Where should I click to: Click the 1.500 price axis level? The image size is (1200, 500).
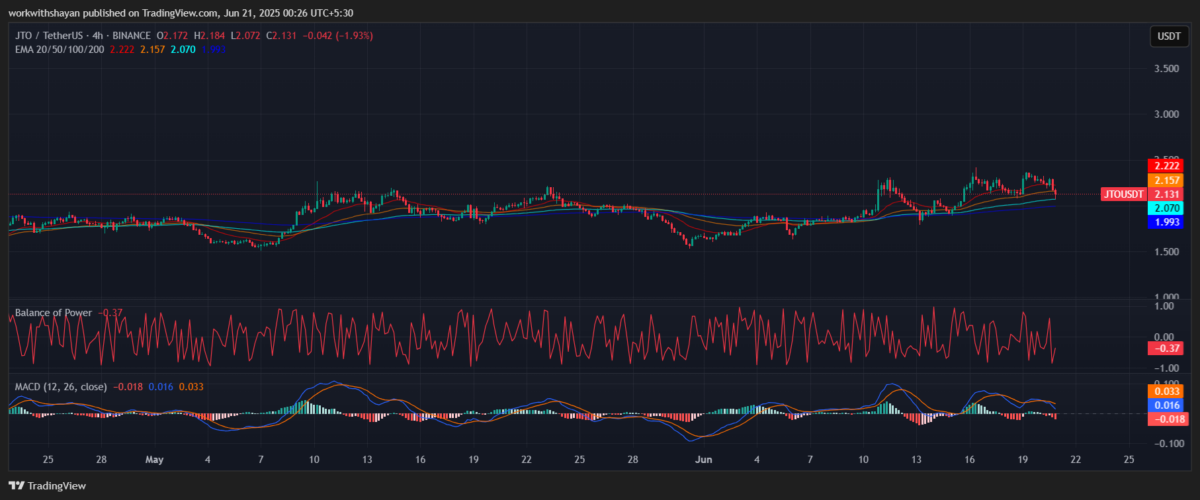(1166, 252)
